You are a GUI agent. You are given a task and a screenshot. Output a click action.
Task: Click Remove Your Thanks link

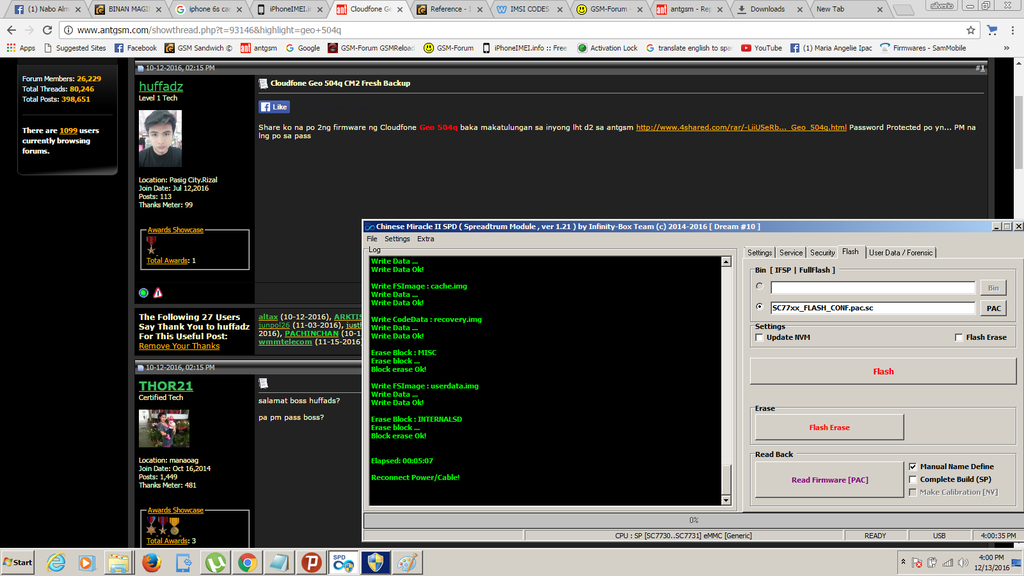pyautogui.click(x=179, y=346)
